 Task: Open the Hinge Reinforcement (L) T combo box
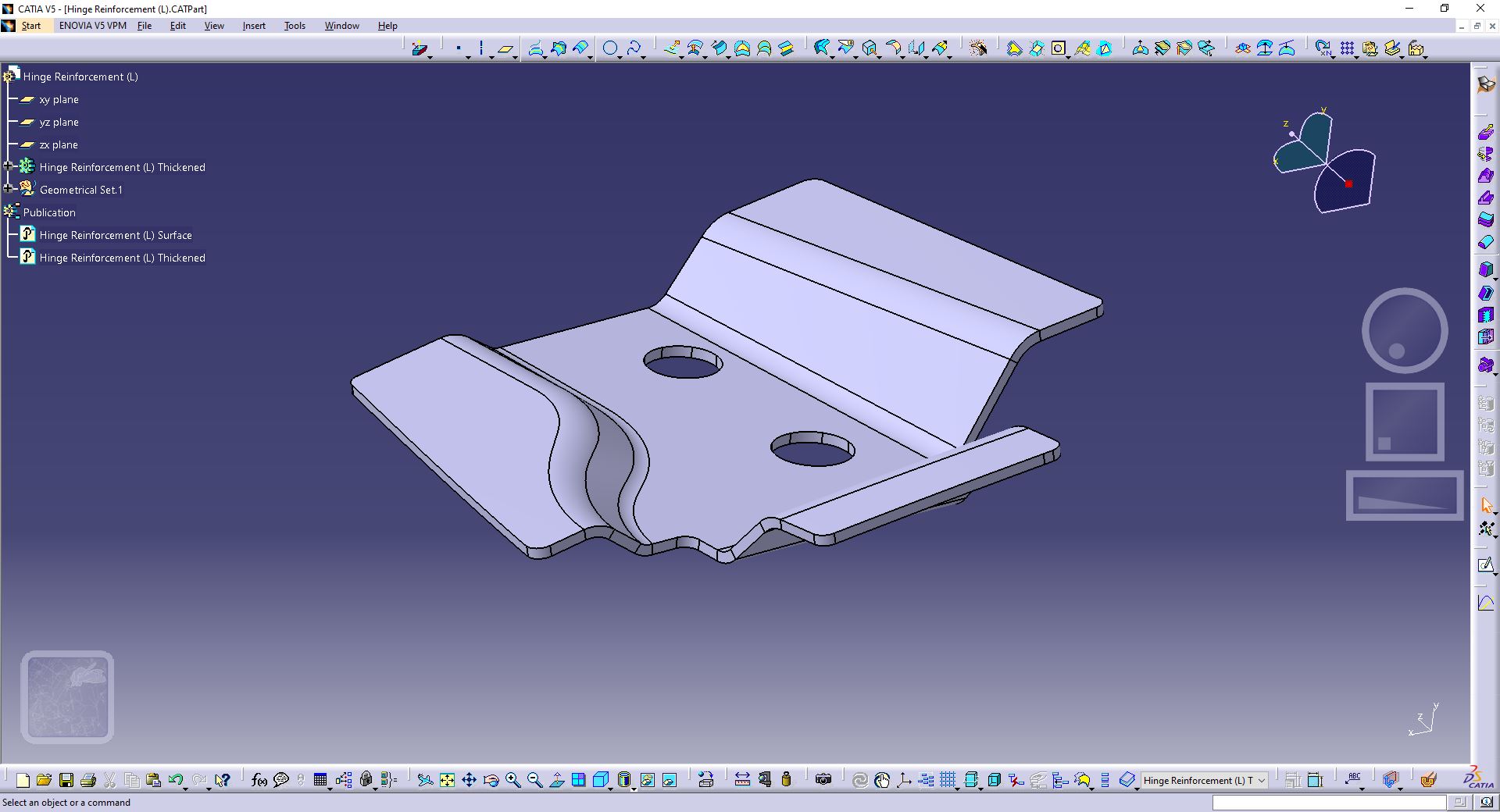tap(1204, 780)
